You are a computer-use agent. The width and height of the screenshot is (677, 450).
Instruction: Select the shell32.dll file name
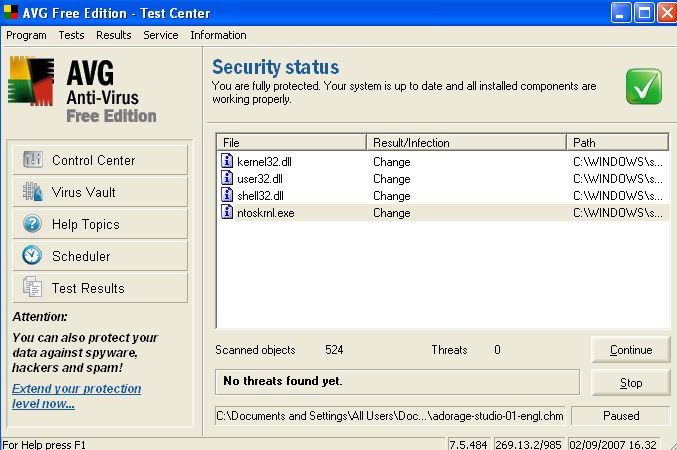pyautogui.click(x=260, y=196)
